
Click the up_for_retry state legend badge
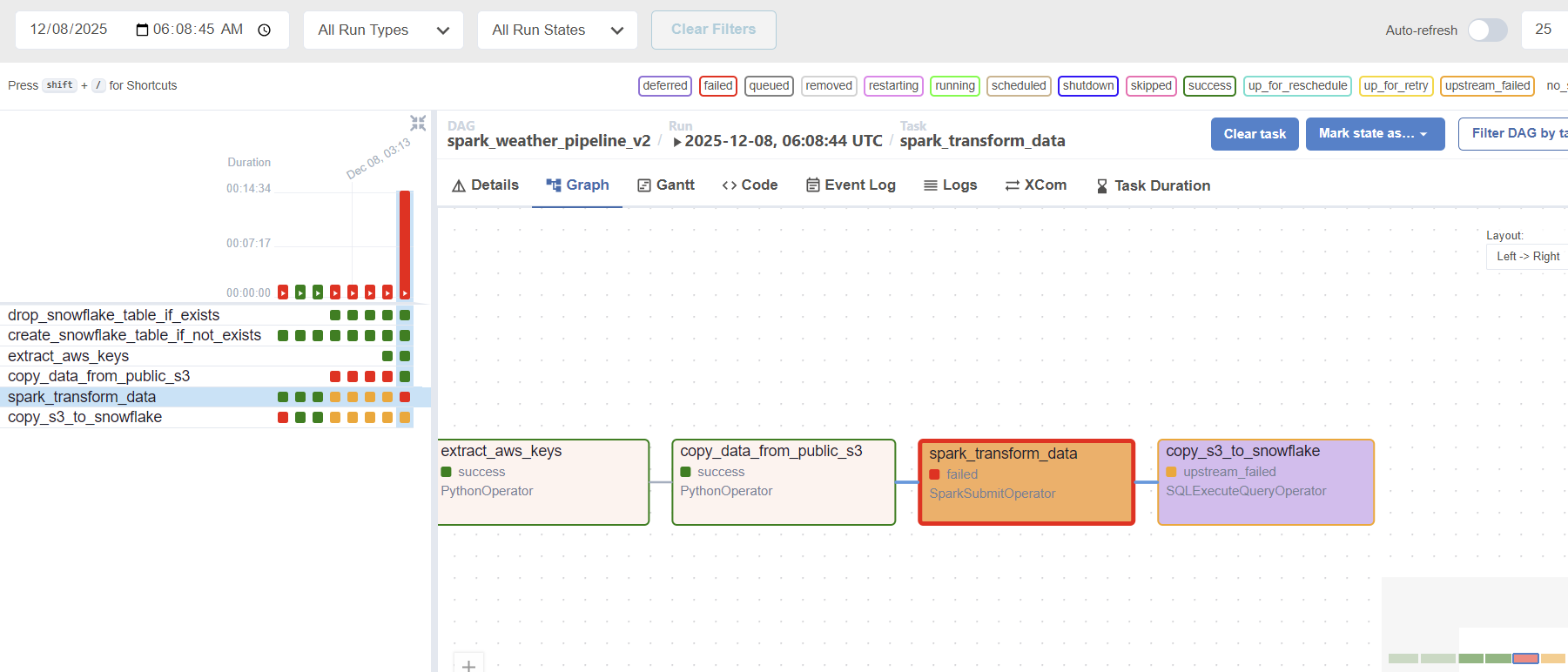1396,86
